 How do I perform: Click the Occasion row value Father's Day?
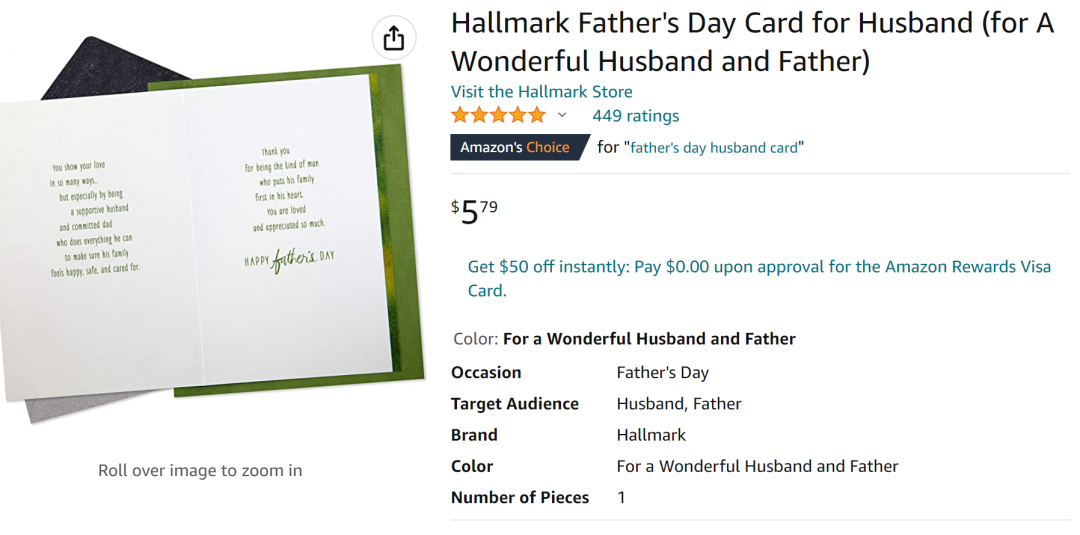coord(663,373)
